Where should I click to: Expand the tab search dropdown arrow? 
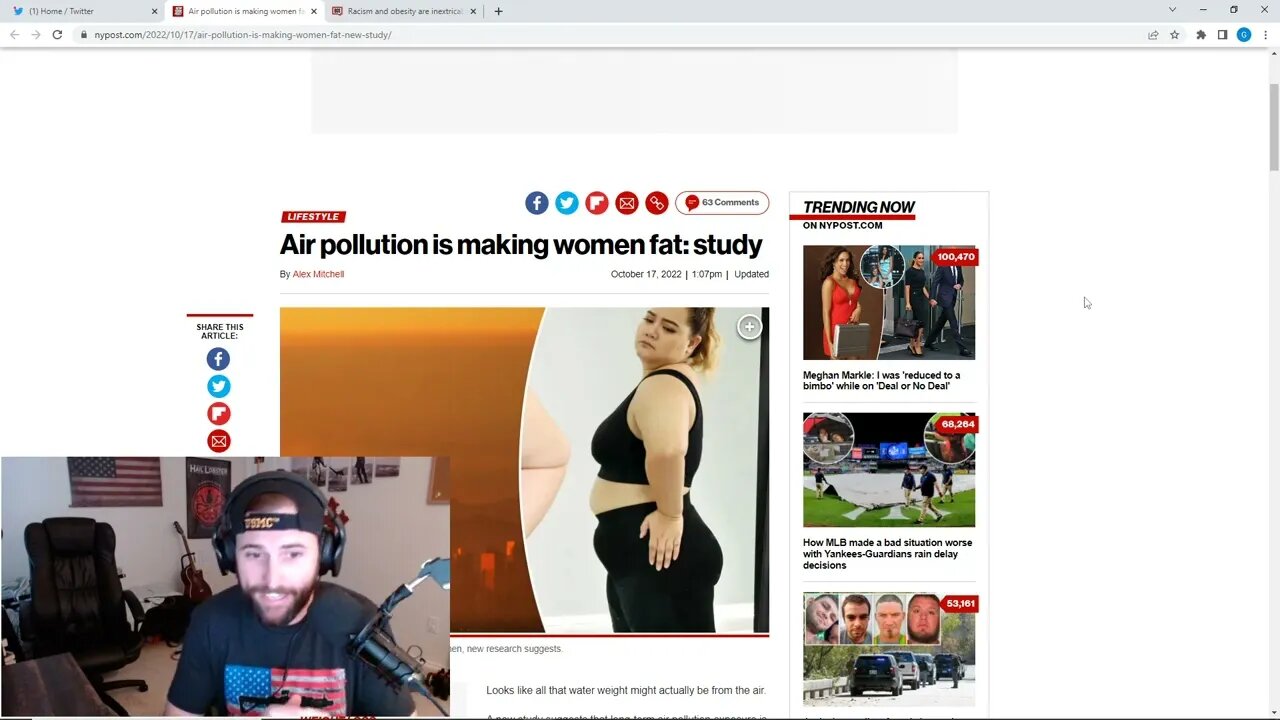(x=1172, y=10)
